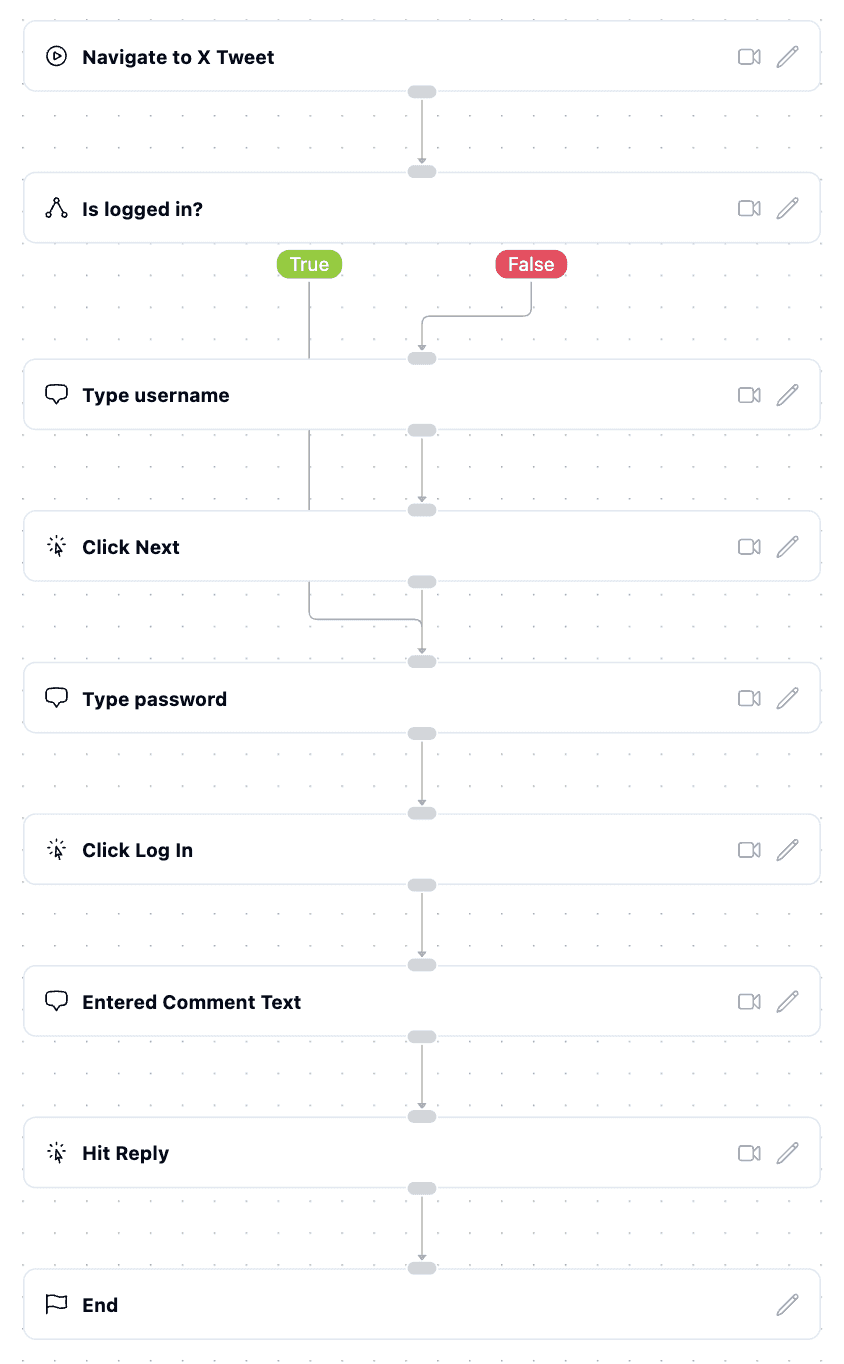Viewport: 844px width, 1364px height.
Task: Click video camera icon on Navigate to X Tweet
Action: click(749, 57)
